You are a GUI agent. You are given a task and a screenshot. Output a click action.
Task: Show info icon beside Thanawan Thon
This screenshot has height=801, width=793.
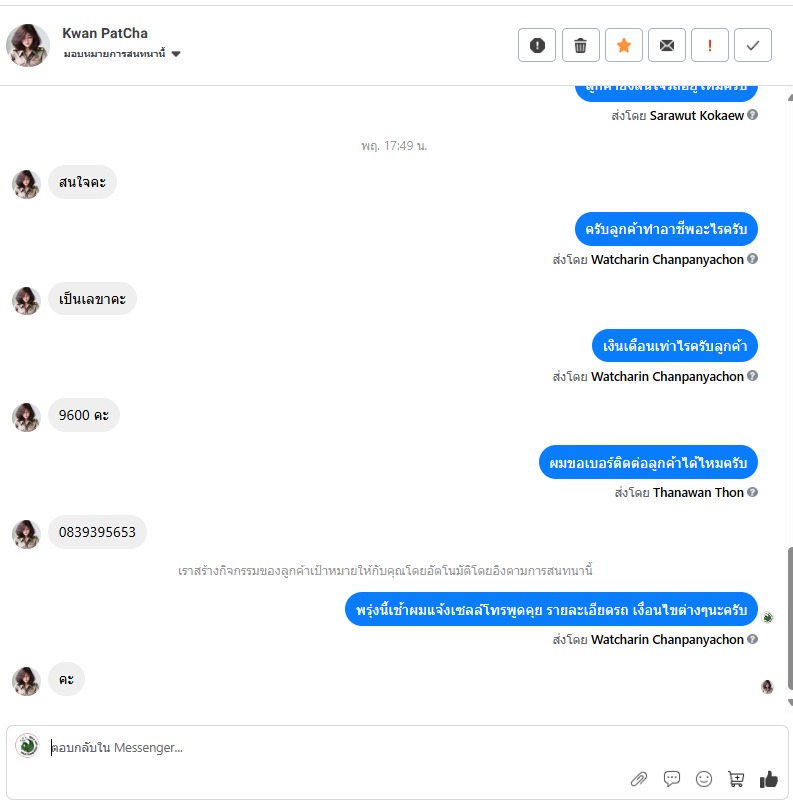[x=752, y=492]
